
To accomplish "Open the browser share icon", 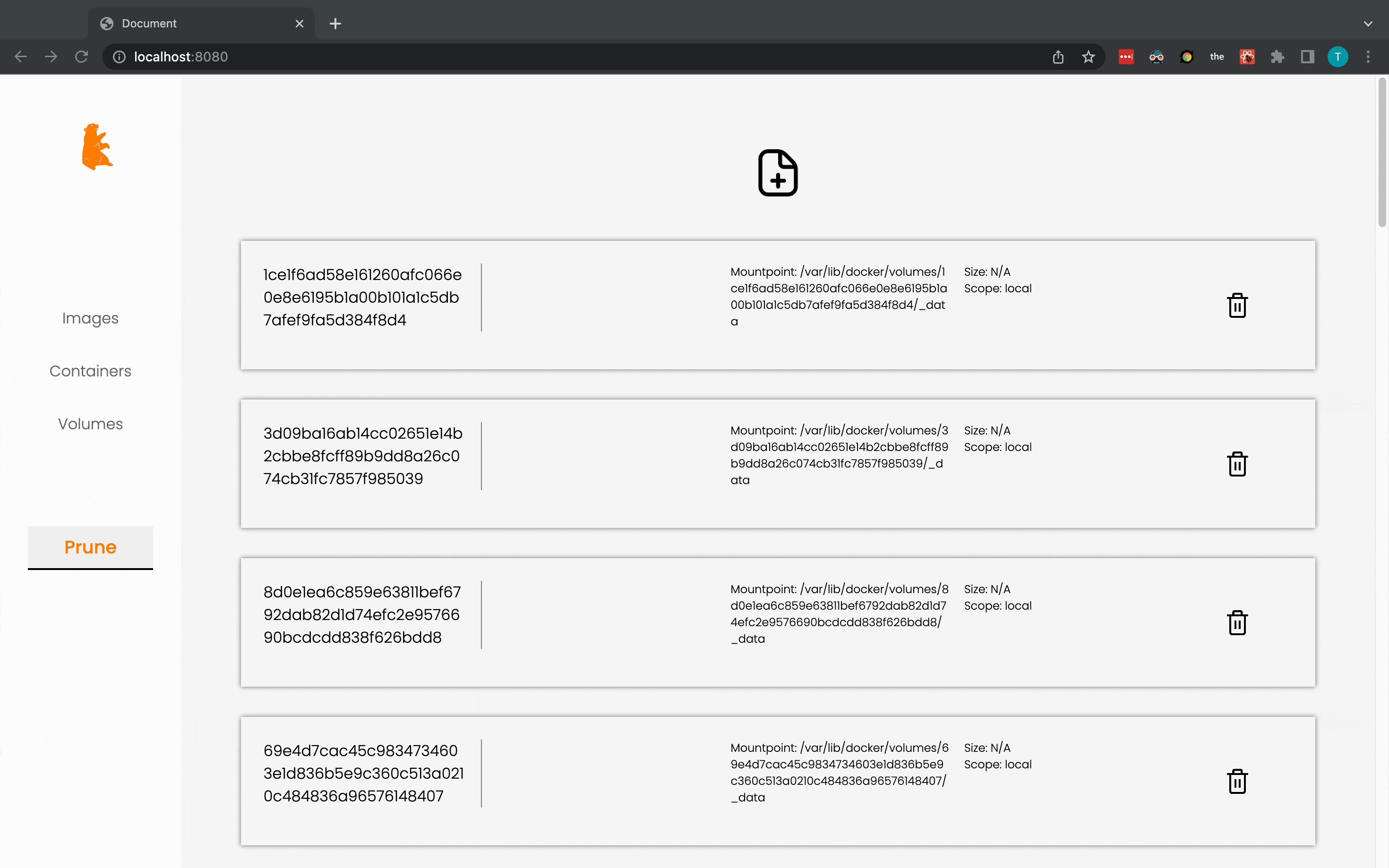I will [1058, 57].
